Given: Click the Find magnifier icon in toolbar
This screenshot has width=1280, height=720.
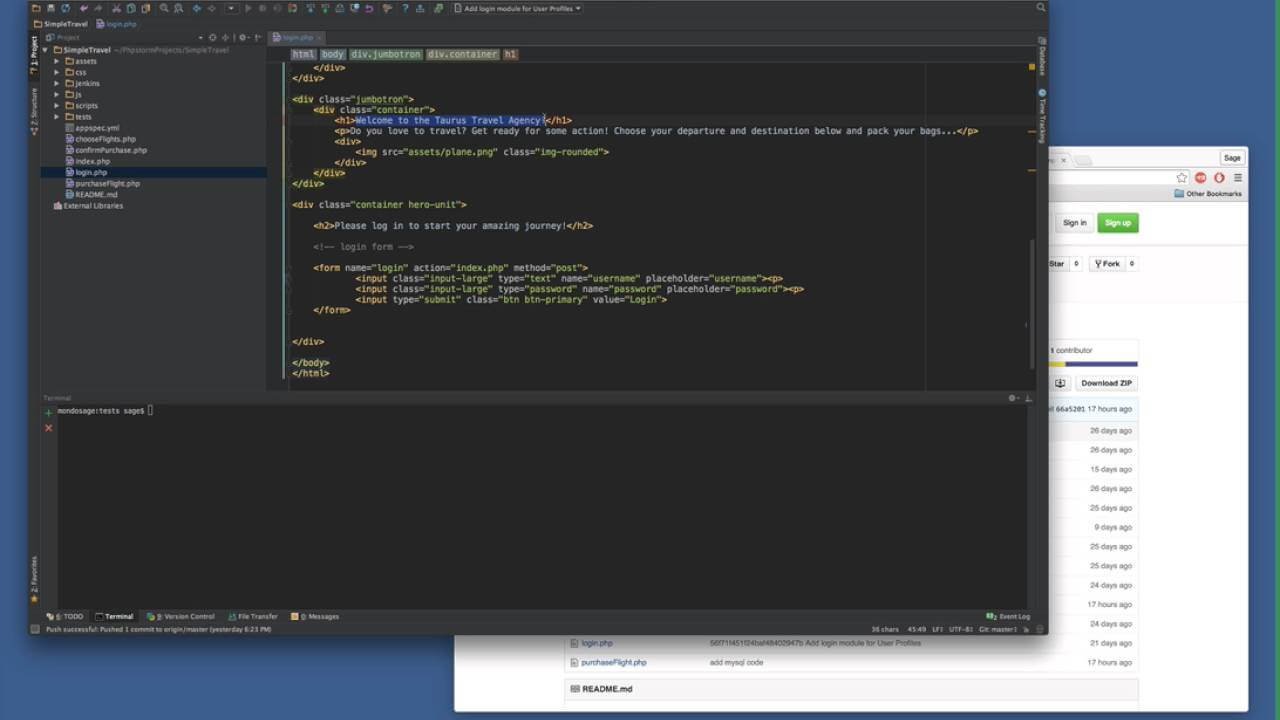Looking at the screenshot, I should point(164,8).
